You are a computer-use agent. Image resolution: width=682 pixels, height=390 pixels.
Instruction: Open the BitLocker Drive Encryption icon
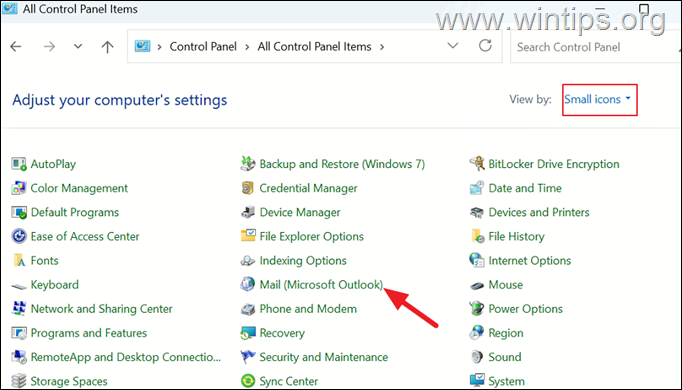point(477,164)
